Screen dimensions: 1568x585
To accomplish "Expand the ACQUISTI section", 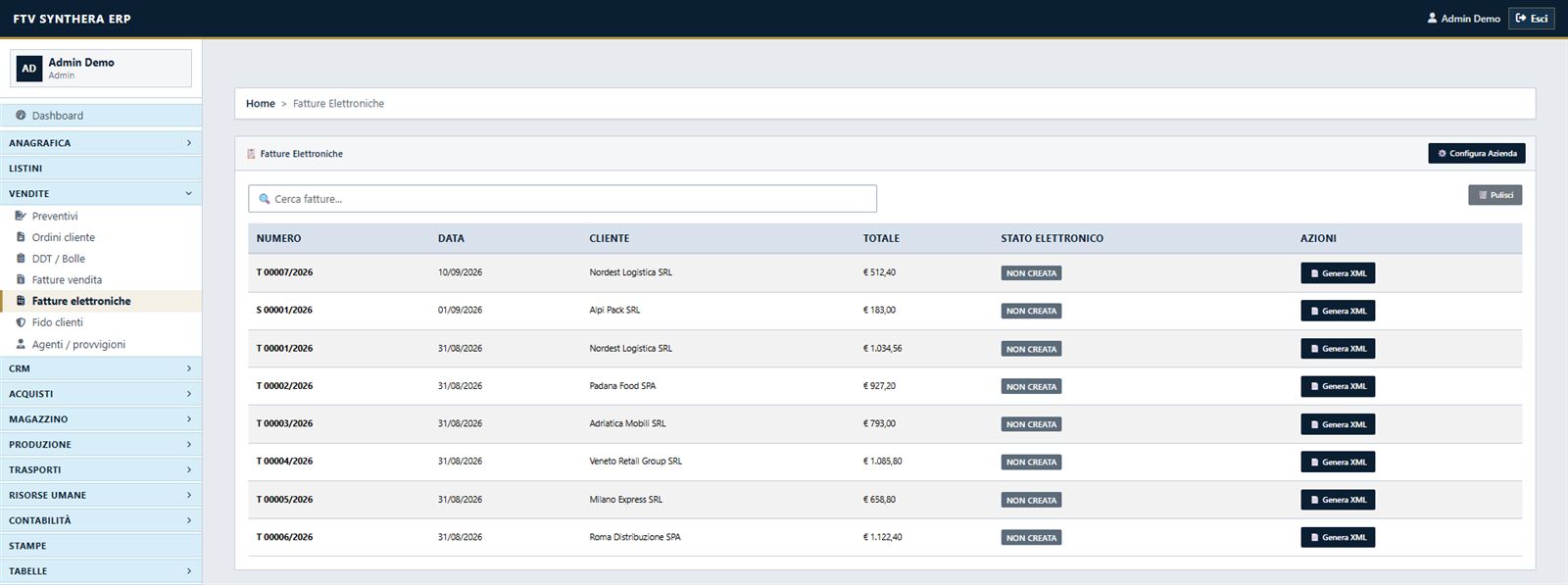I will coord(101,394).
